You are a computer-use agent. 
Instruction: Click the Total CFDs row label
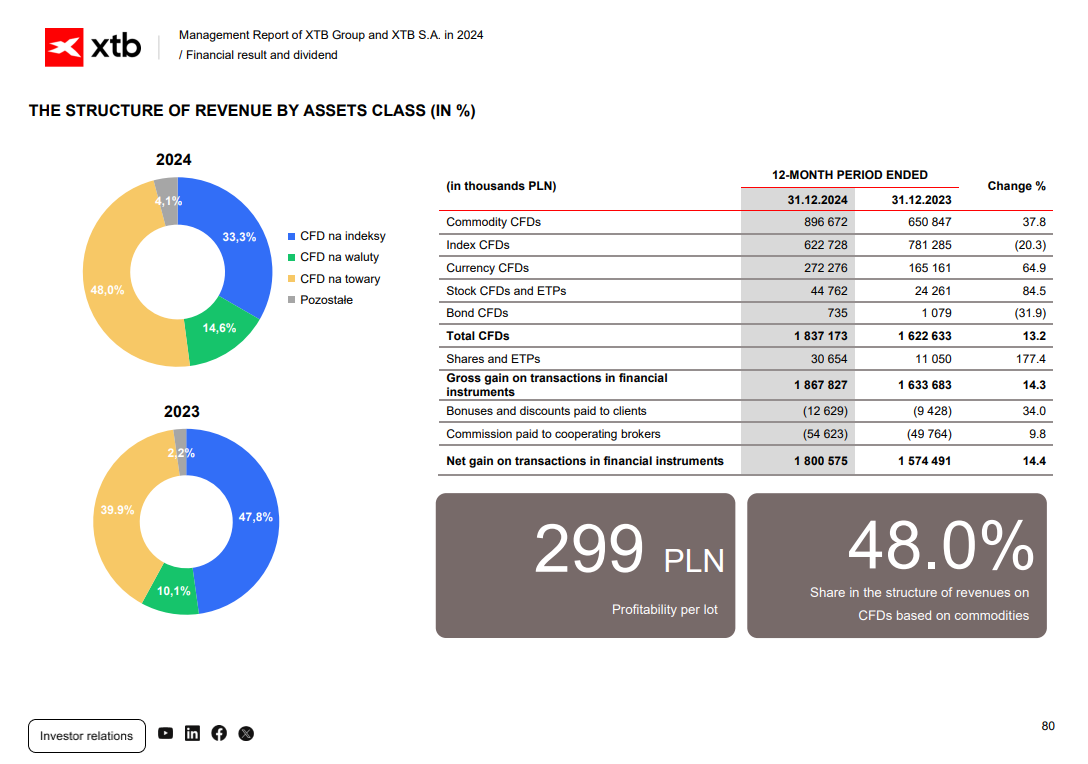(x=477, y=336)
